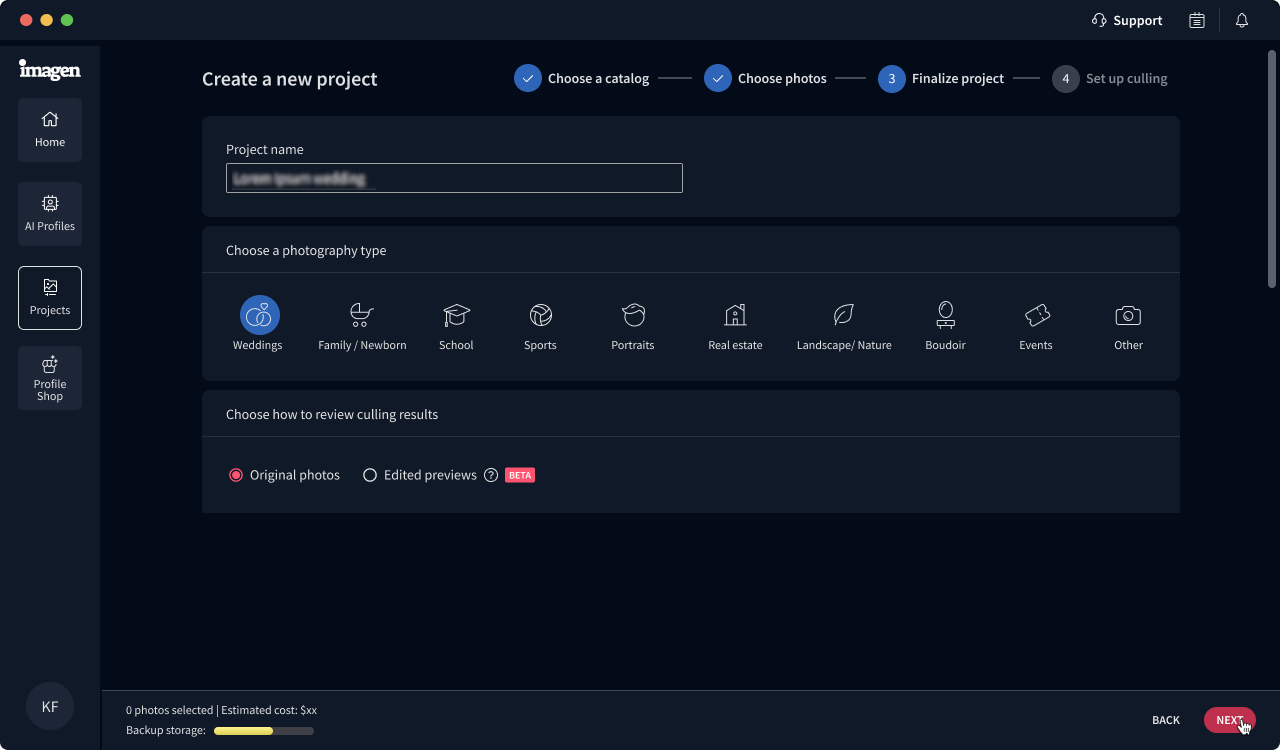Click step 3, Finalize project

[x=941, y=78]
